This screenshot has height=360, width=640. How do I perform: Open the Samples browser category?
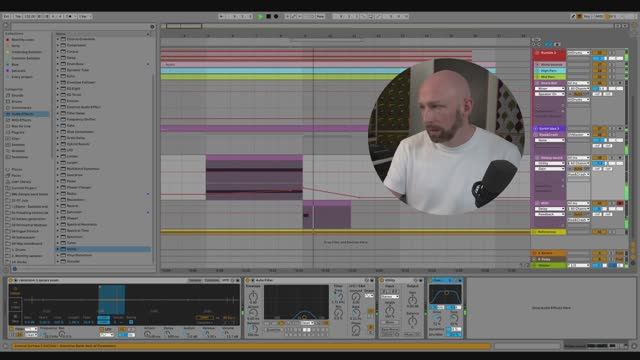18,144
